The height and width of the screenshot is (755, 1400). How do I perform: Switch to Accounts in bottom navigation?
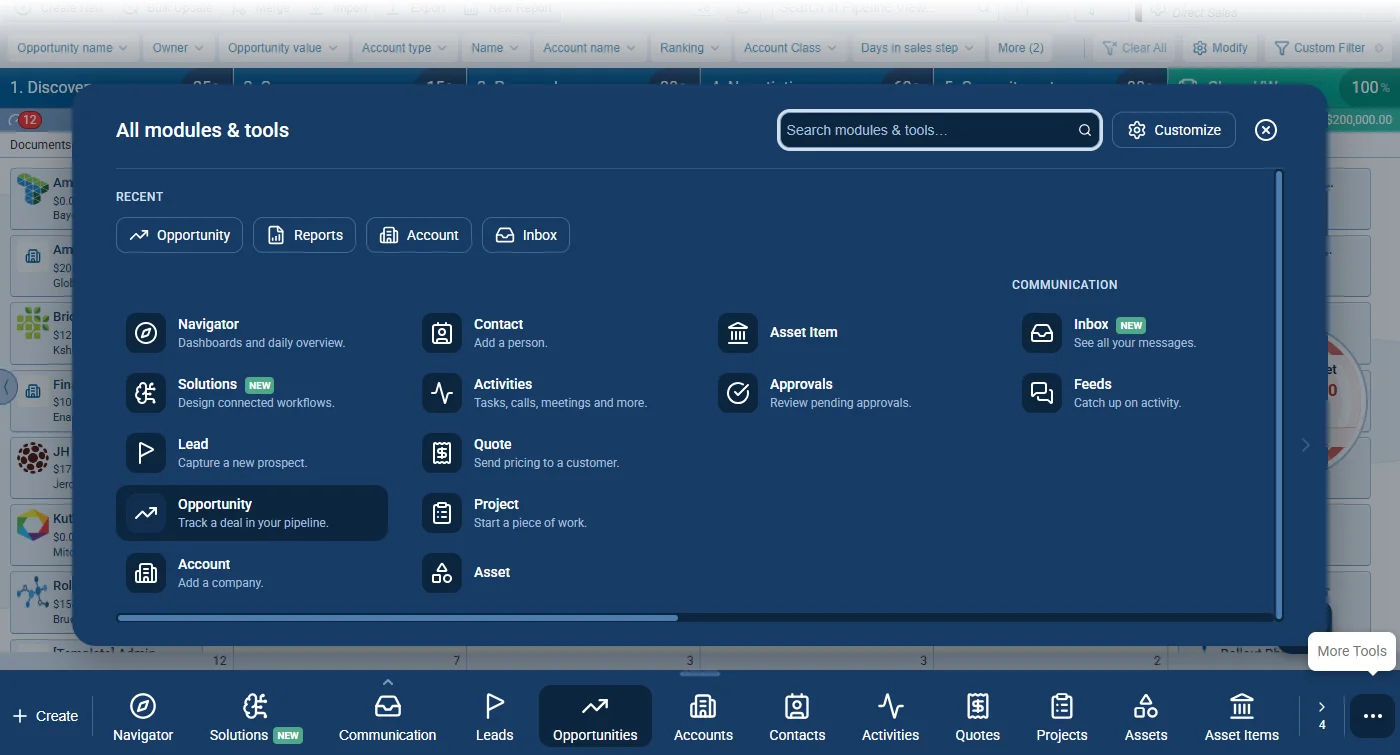pos(704,717)
